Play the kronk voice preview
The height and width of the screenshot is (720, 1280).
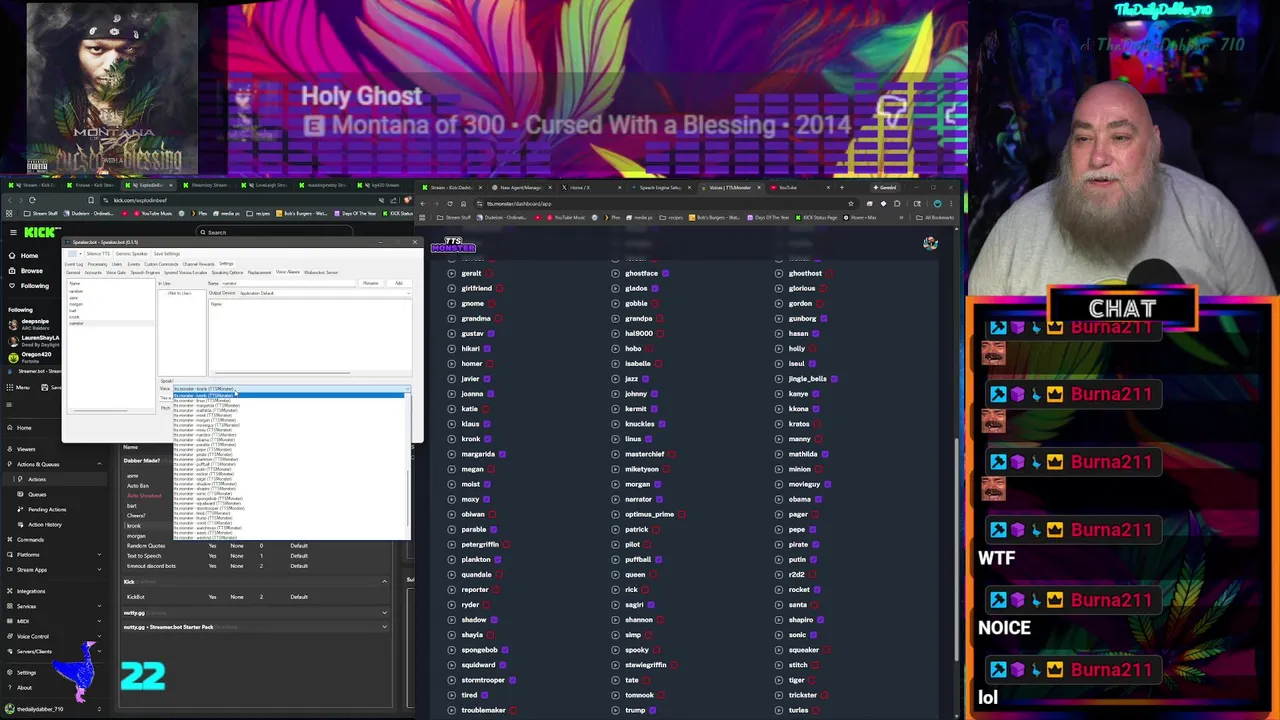tap(451, 439)
